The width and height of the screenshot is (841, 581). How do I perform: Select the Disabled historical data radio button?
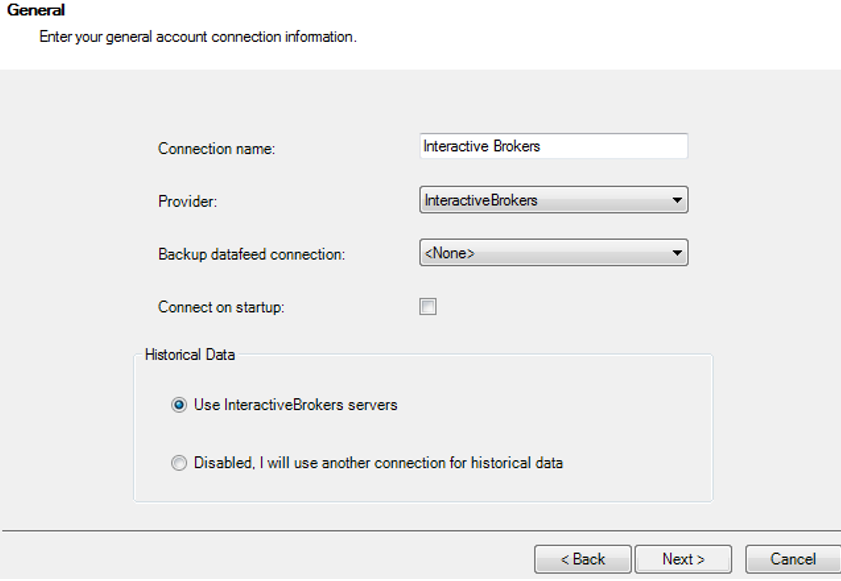(x=179, y=462)
